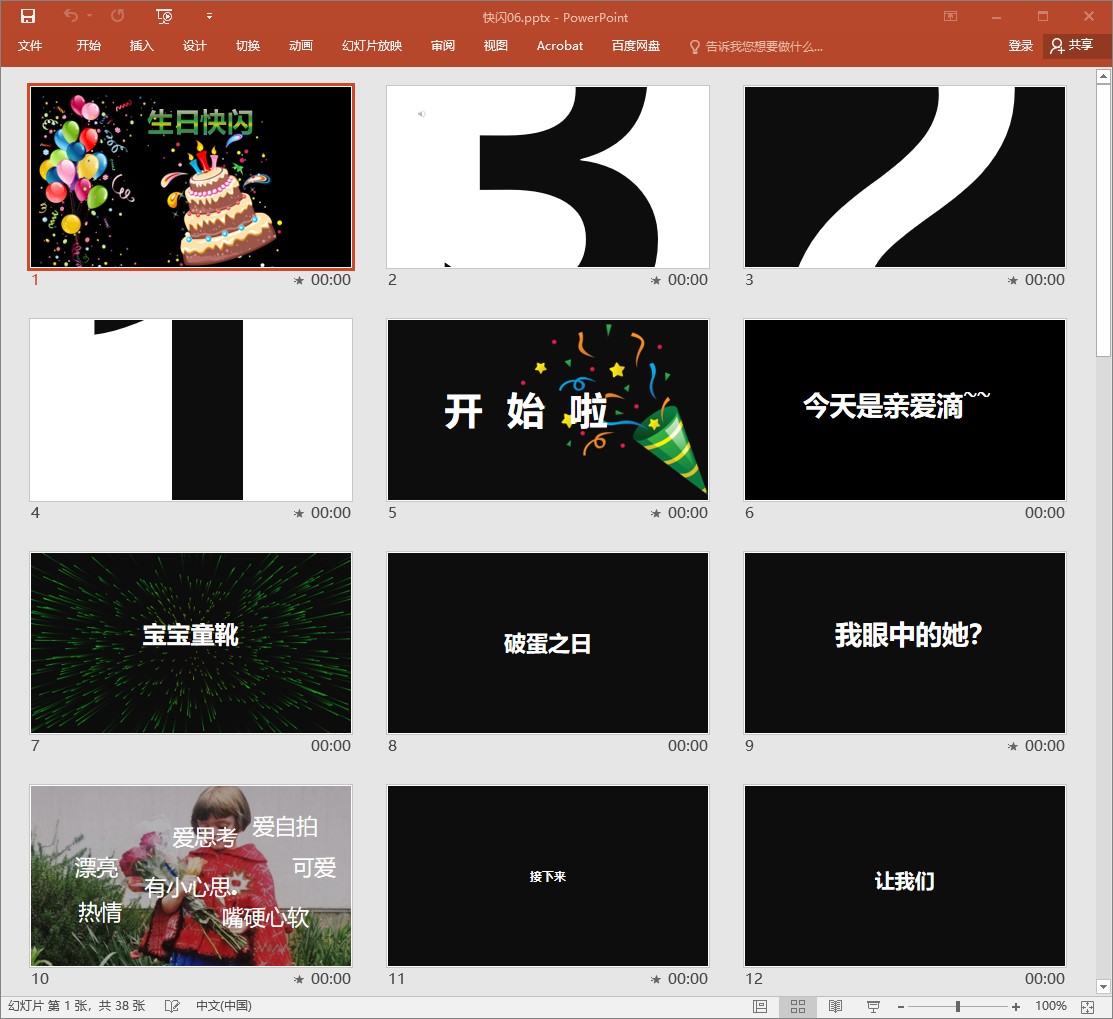Click the animation star under slide 5
Screen dimensions: 1113x1019
(x=656, y=513)
